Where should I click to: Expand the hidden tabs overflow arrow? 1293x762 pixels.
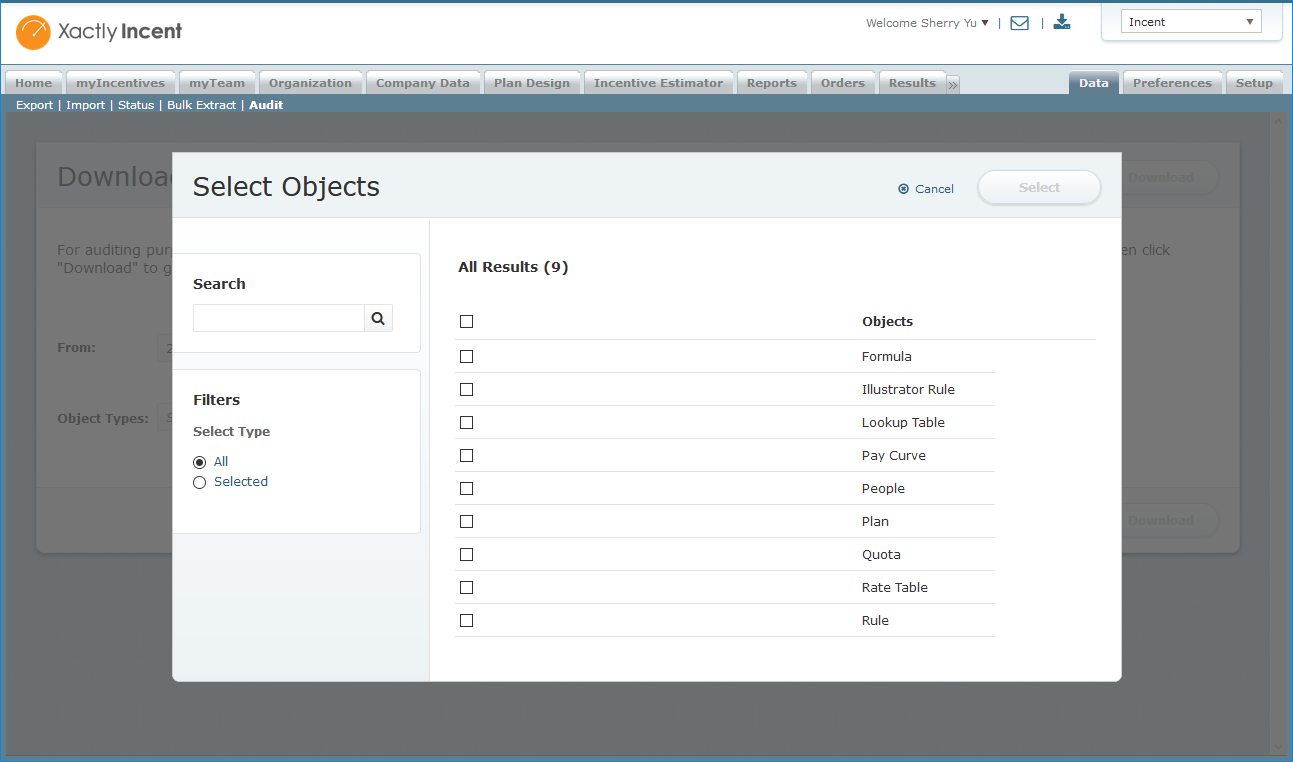(x=953, y=85)
